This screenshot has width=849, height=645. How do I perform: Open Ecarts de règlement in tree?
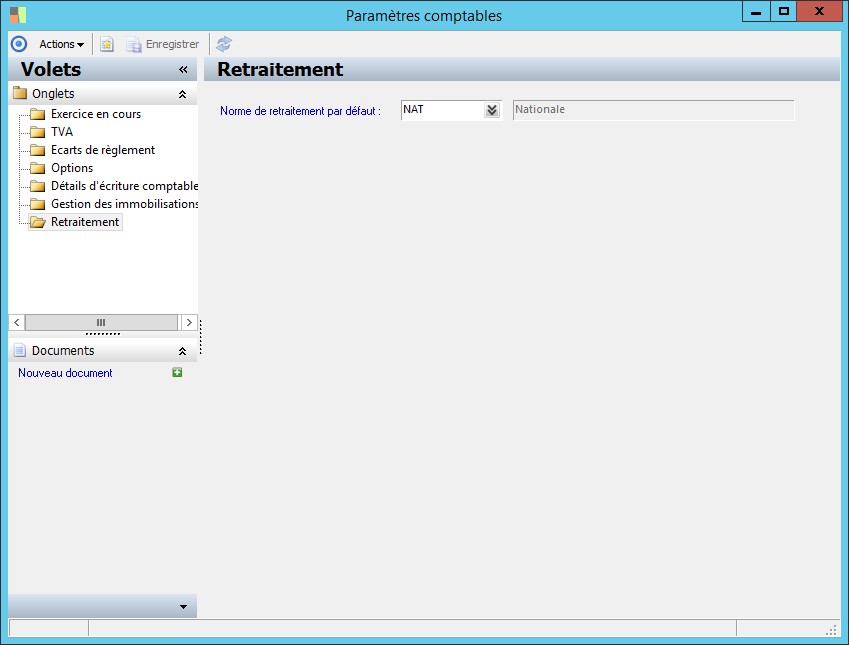tap(103, 150)
